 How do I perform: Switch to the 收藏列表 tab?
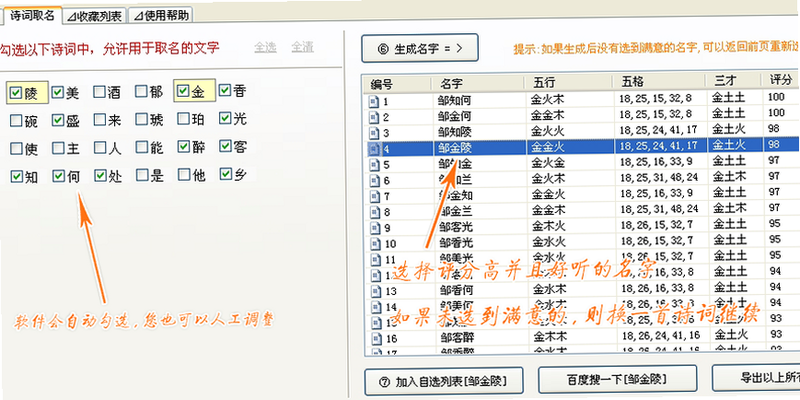95,16
